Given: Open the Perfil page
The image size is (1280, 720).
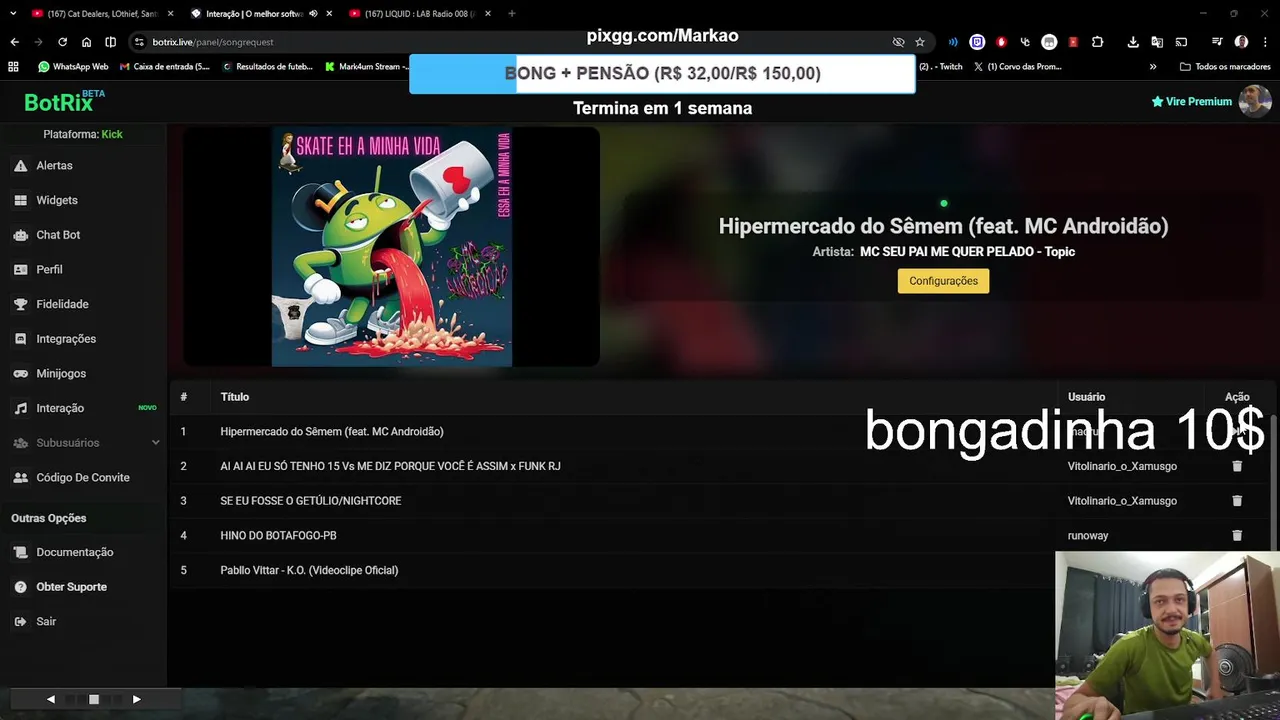Looking at the screenshot, I should pyautogui.click(x=49, y=269).
